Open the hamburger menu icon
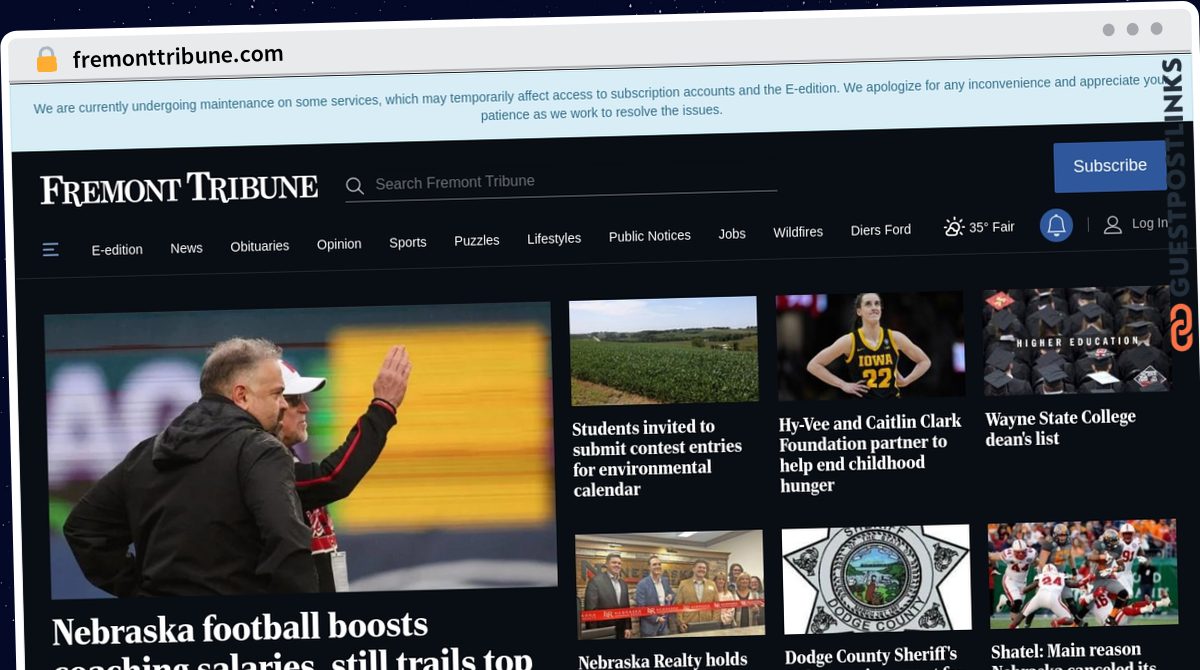1200x670 pixels. coord(51,249)
